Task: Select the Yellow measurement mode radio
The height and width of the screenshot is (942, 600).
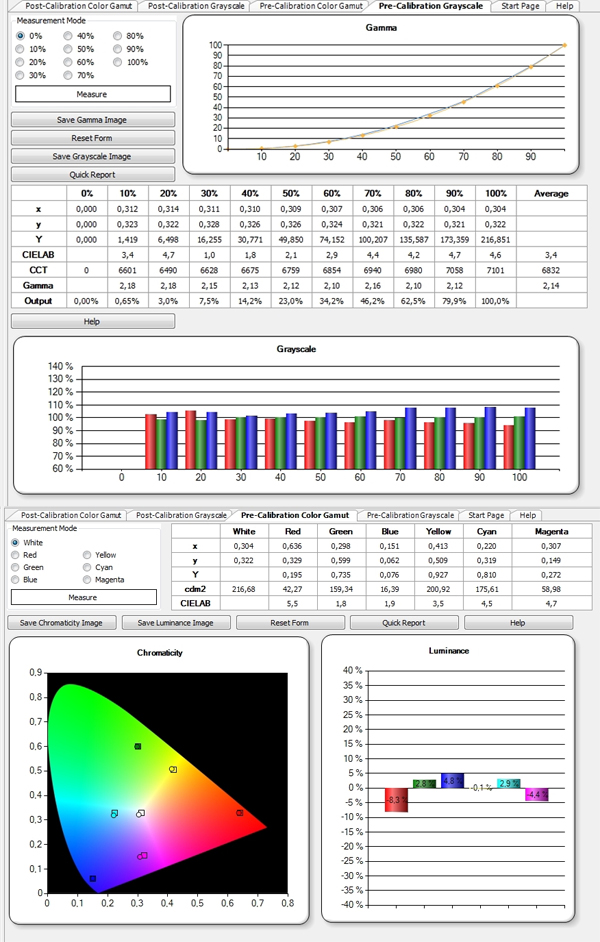Action: click(88, 554)
